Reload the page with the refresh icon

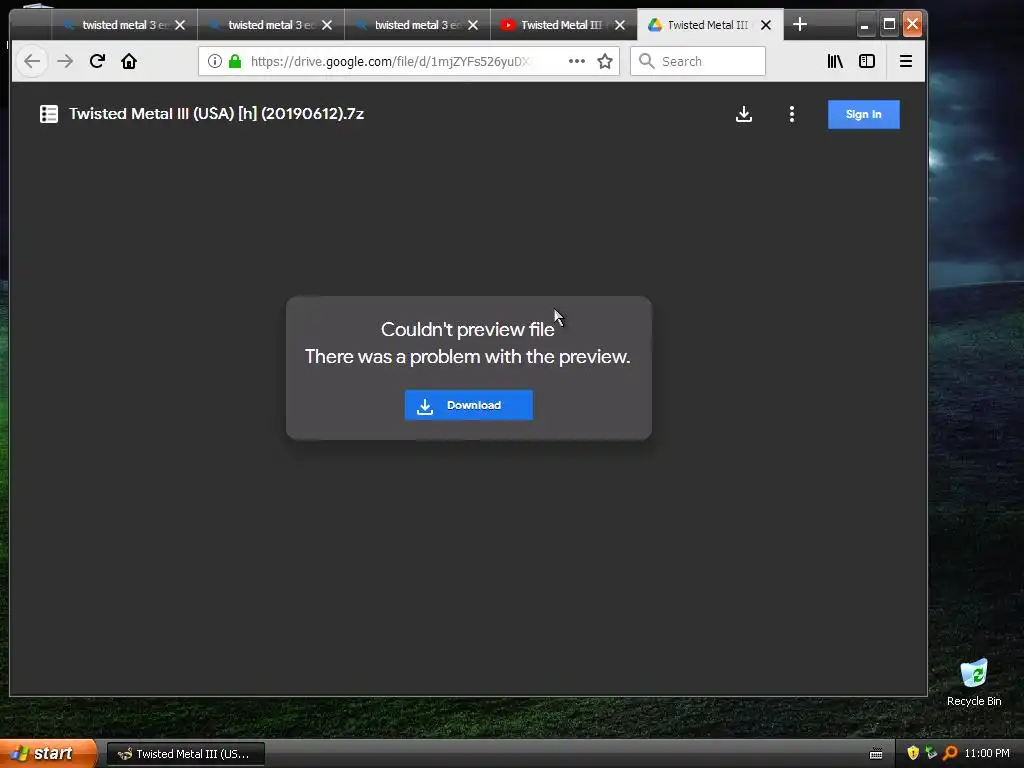pos(97,61)
